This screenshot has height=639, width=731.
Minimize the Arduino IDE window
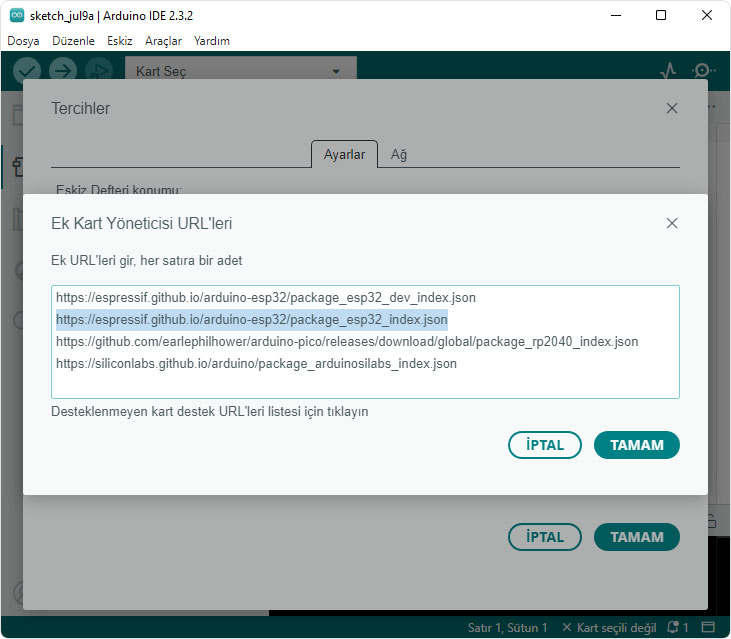coord(616,15)
